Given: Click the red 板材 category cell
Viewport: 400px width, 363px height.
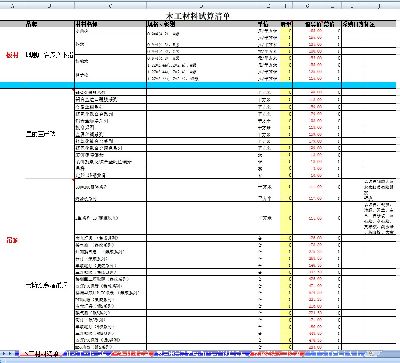Looking at the screenshot, I should [12, 55].
